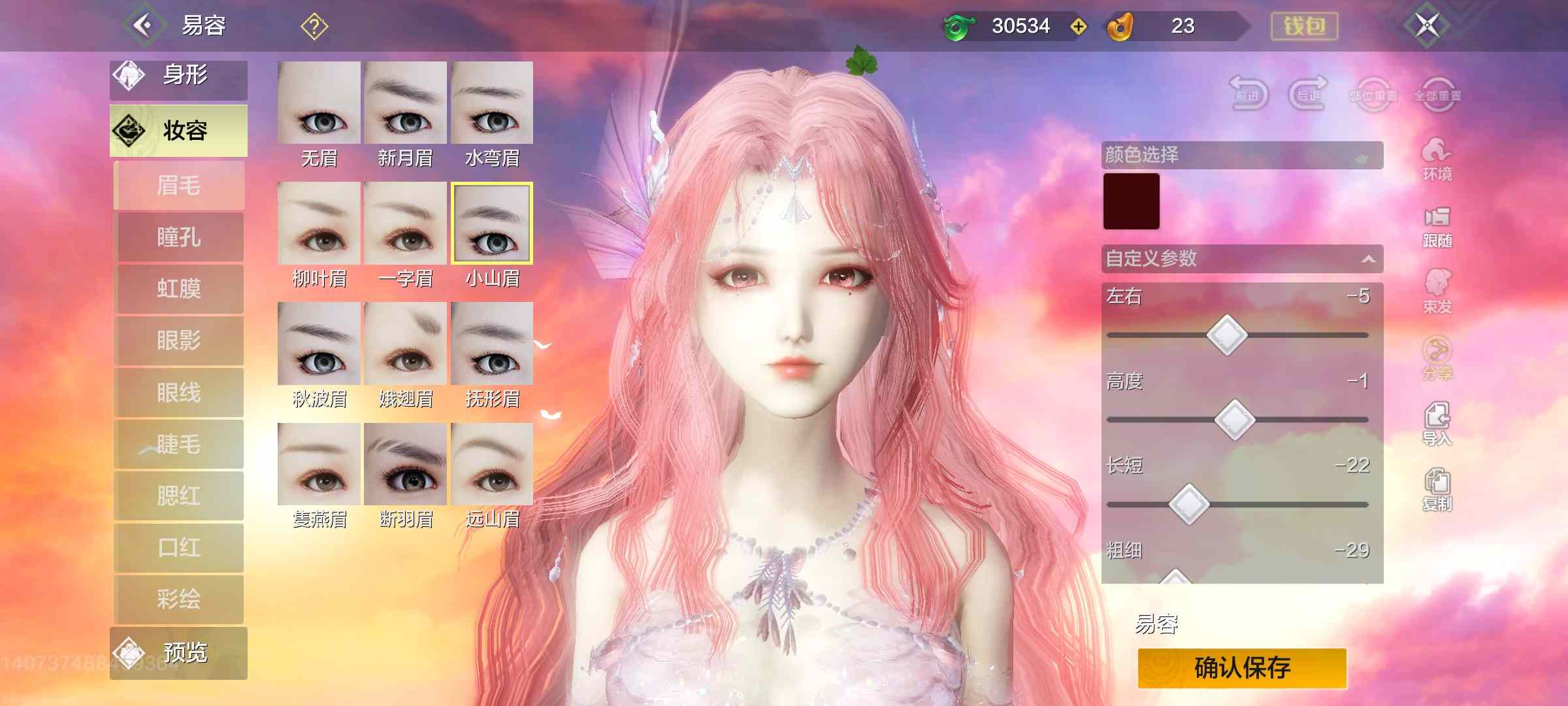
Task: Choose the 无眉 no-eyebrow style
Action: tap(319, 103)
